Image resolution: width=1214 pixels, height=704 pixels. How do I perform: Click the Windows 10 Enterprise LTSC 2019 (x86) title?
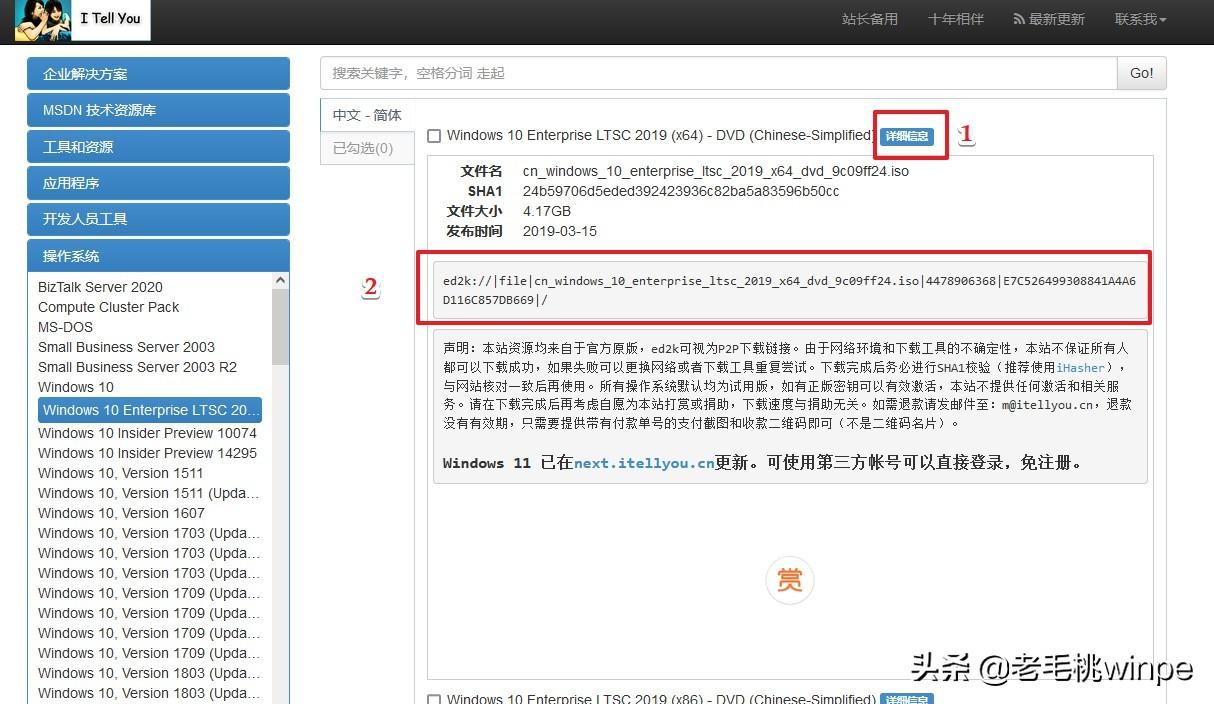(x=661, y=699)
